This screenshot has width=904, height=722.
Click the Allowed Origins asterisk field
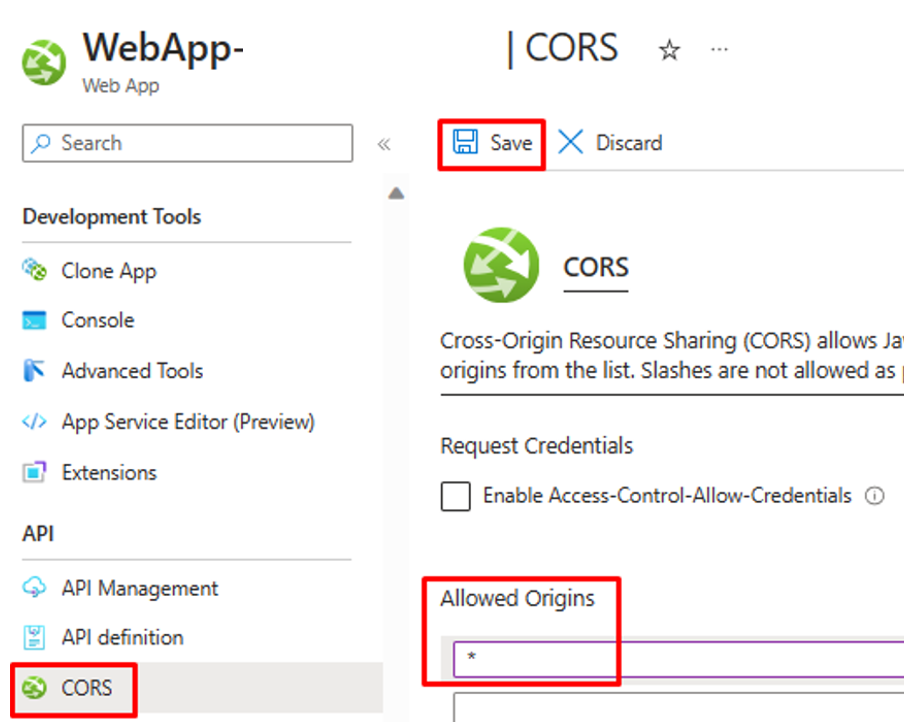[679, 659]
